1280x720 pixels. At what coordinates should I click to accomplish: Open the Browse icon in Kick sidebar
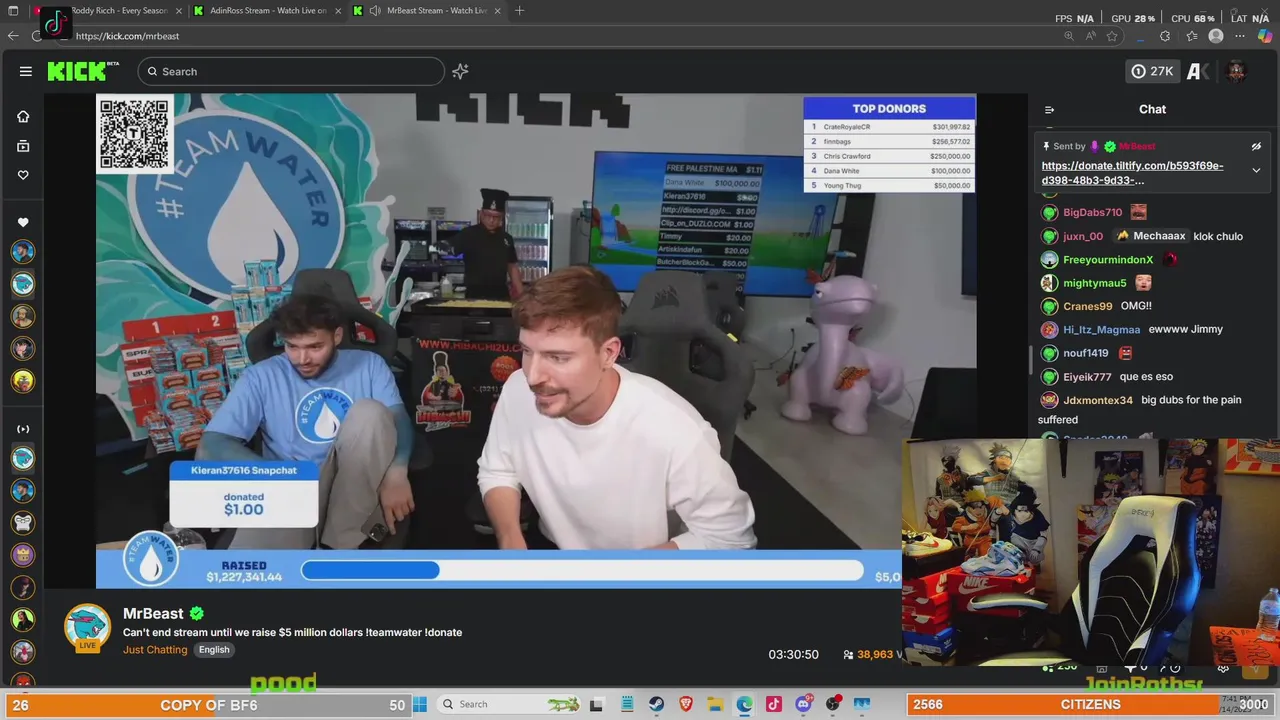click(23, 146)
